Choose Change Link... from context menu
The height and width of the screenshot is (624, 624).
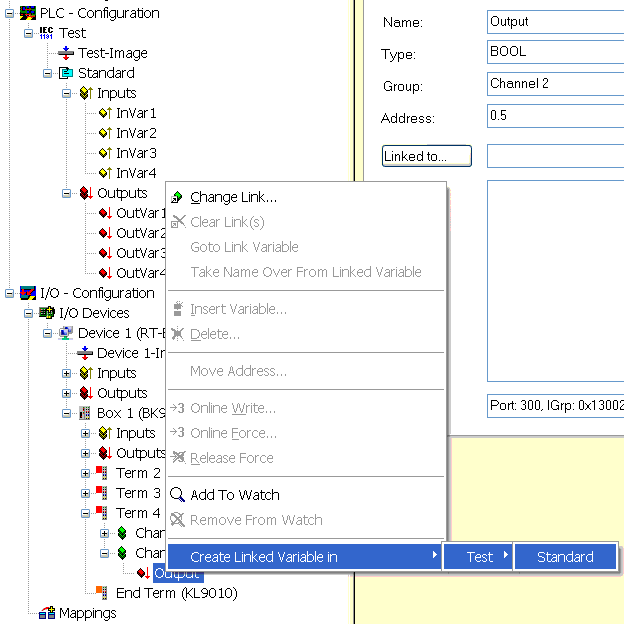point(306,197)
